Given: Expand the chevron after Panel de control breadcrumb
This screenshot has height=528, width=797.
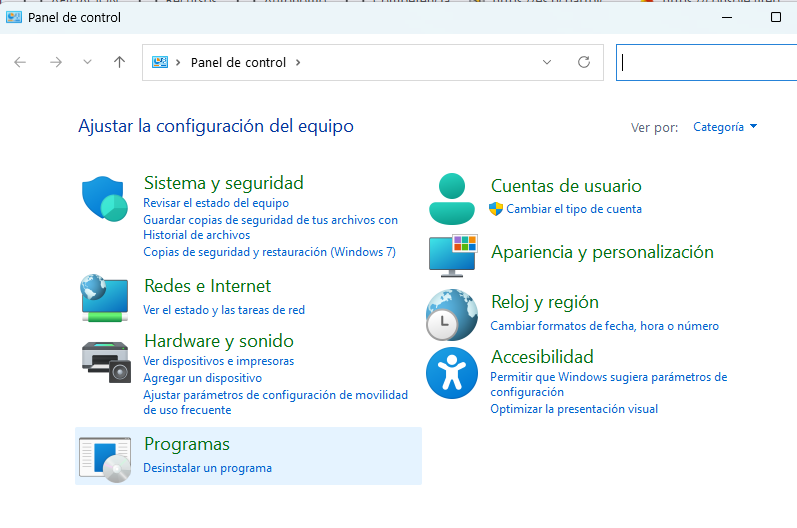Looking at the screenshot, I should click(298, 63).
